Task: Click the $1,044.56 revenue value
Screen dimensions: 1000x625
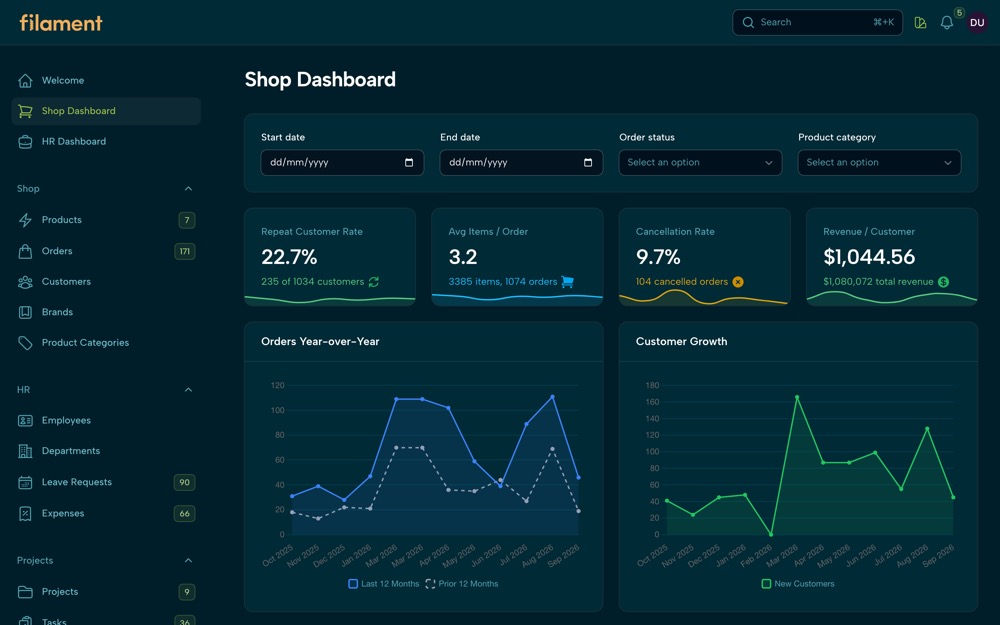Action: [x=869, y=257]
